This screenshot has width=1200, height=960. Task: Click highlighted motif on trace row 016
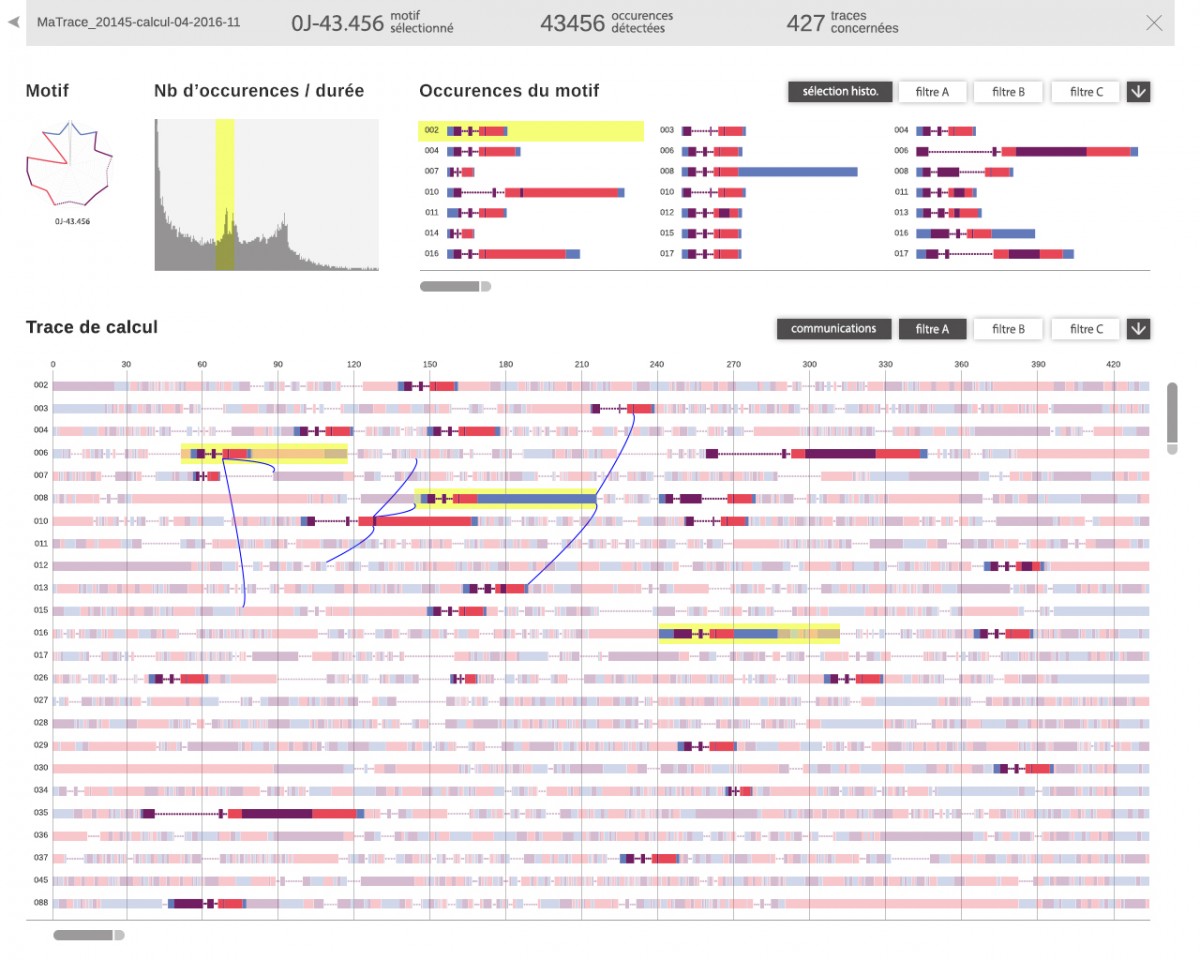pos(748,633)
